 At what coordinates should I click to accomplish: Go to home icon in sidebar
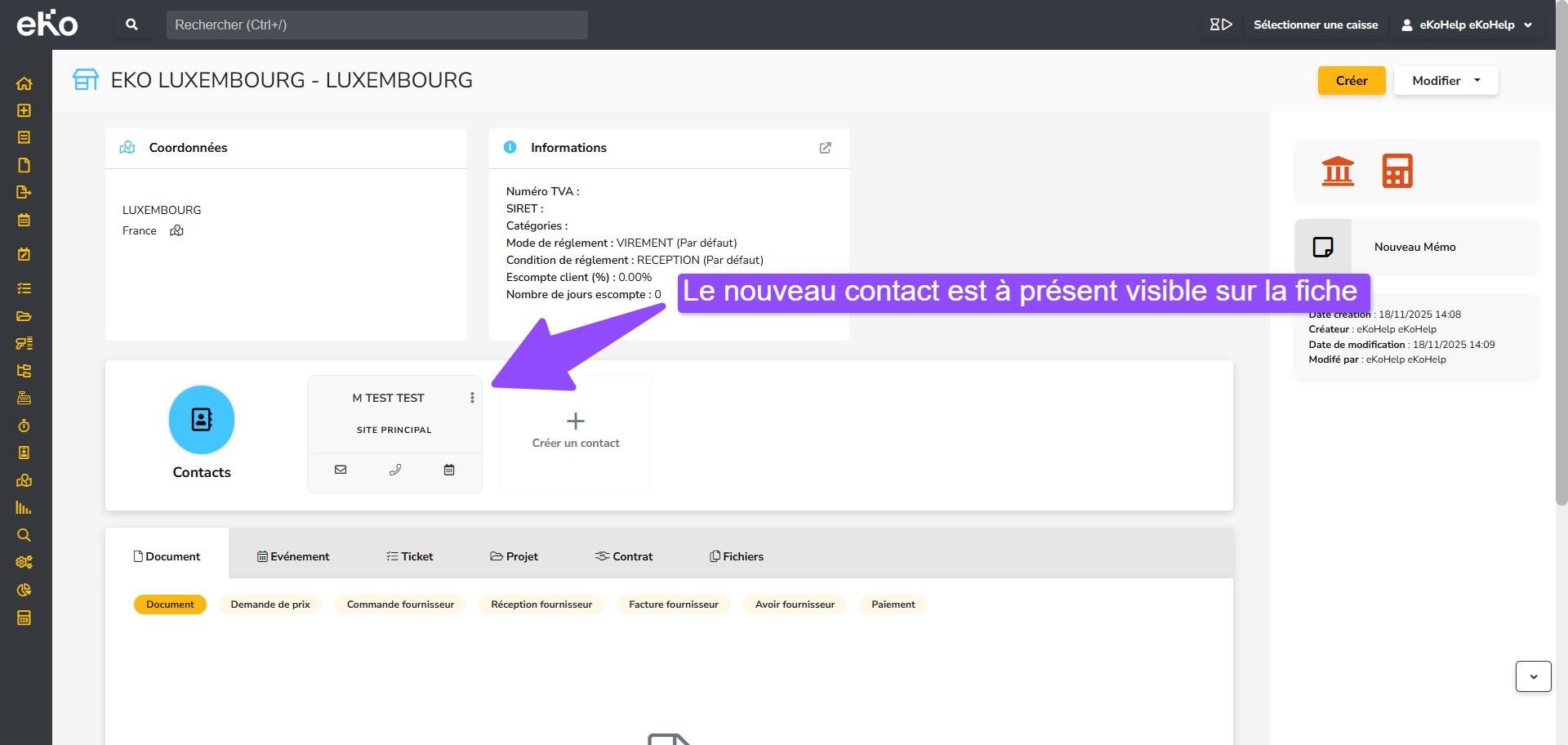(x=24, y=83)
